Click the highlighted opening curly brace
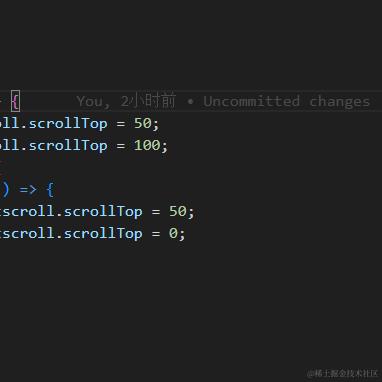Viewport: 382px width, 382px height. [15, 101]
